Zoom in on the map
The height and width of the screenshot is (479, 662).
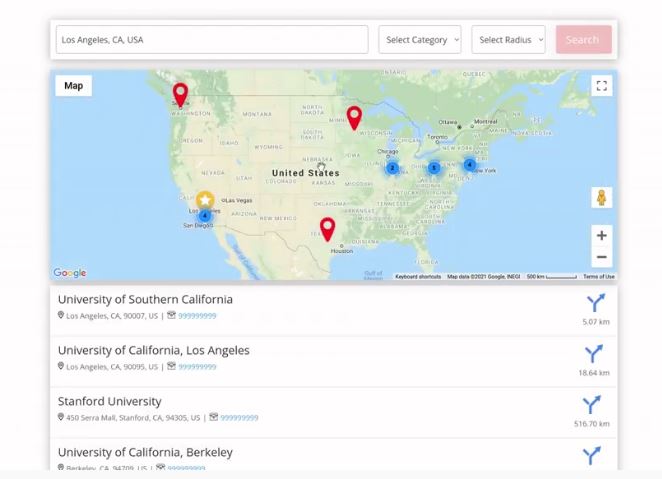602,235
